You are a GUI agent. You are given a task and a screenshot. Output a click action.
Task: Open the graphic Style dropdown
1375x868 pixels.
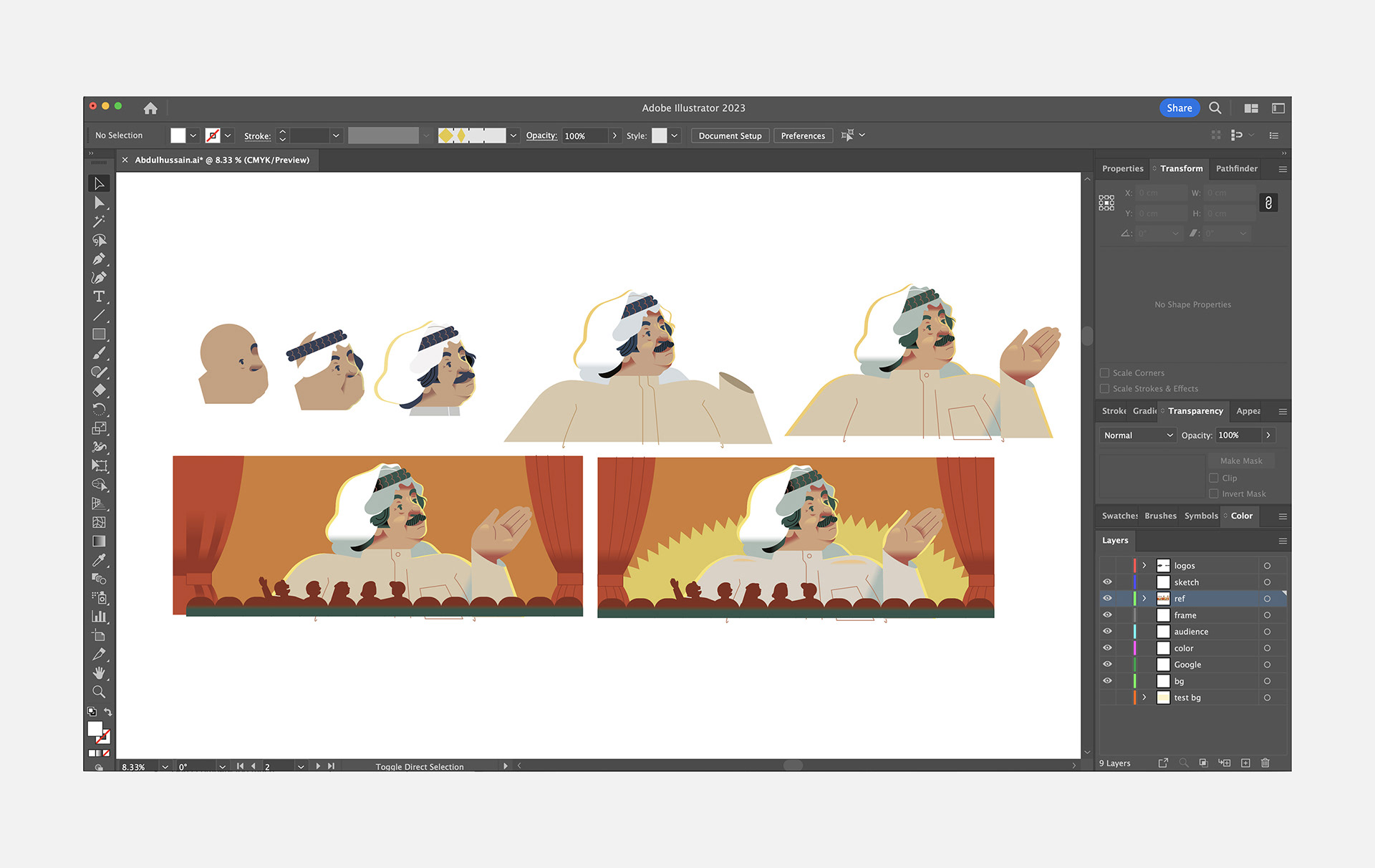tap(674, 135)
